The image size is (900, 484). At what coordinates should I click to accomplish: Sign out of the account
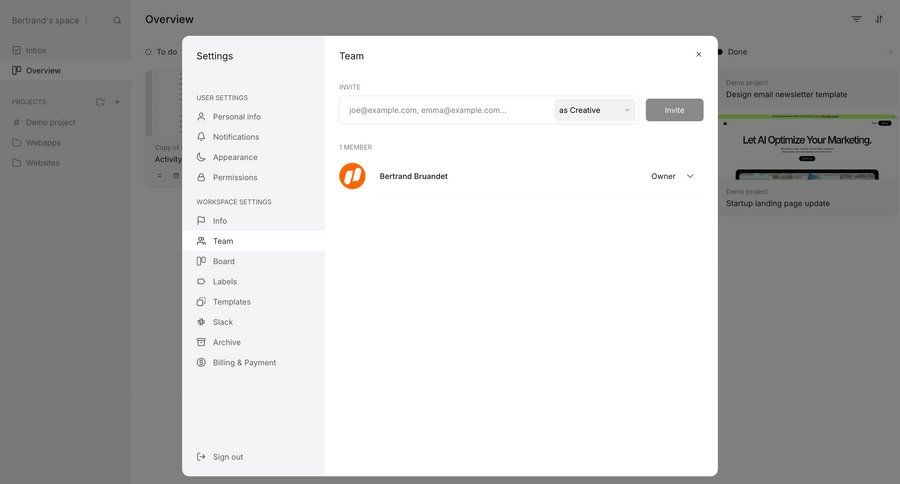pos(227,457)
